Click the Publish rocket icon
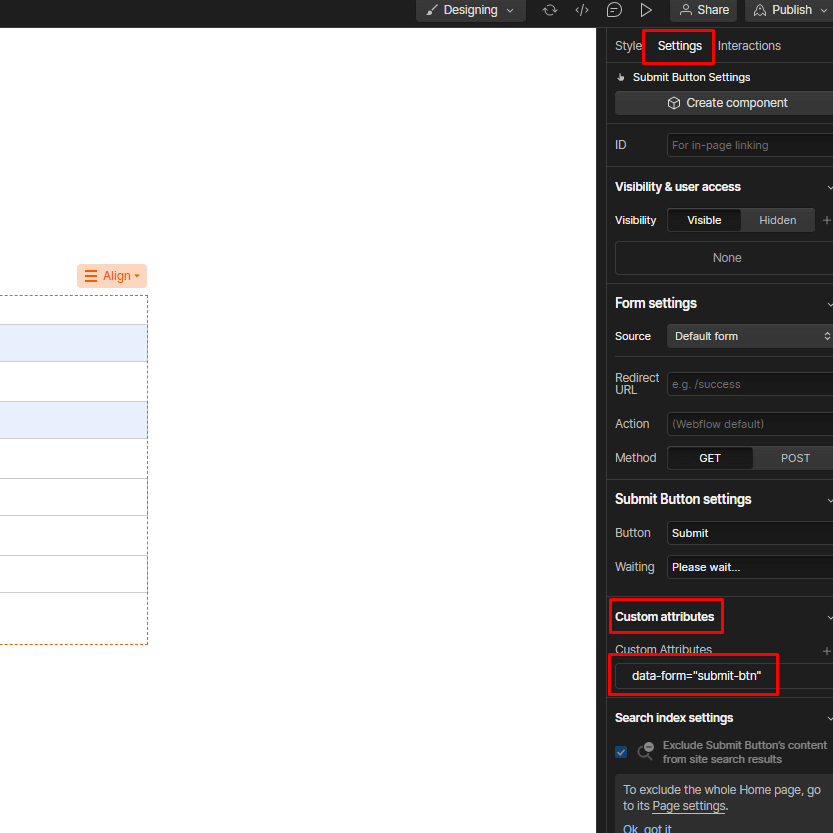Image resolution: width=833 pixels, height=833 pixels. 760,10
